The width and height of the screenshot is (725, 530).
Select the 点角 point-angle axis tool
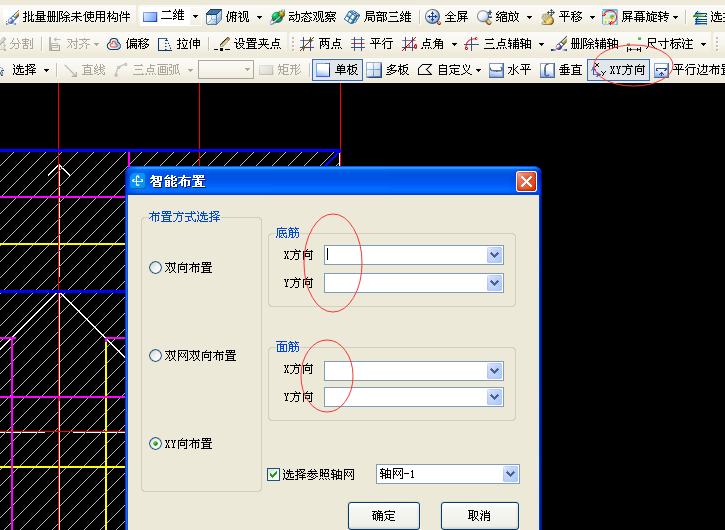(x=423, y=44)
